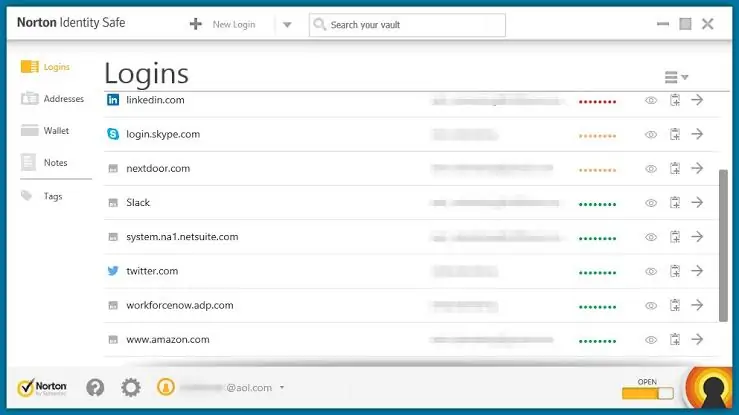Screen dimensions: 739x415
Task: Copy system.na1.netsuite.com credentials to clipboard
Action: coord(675,236)
